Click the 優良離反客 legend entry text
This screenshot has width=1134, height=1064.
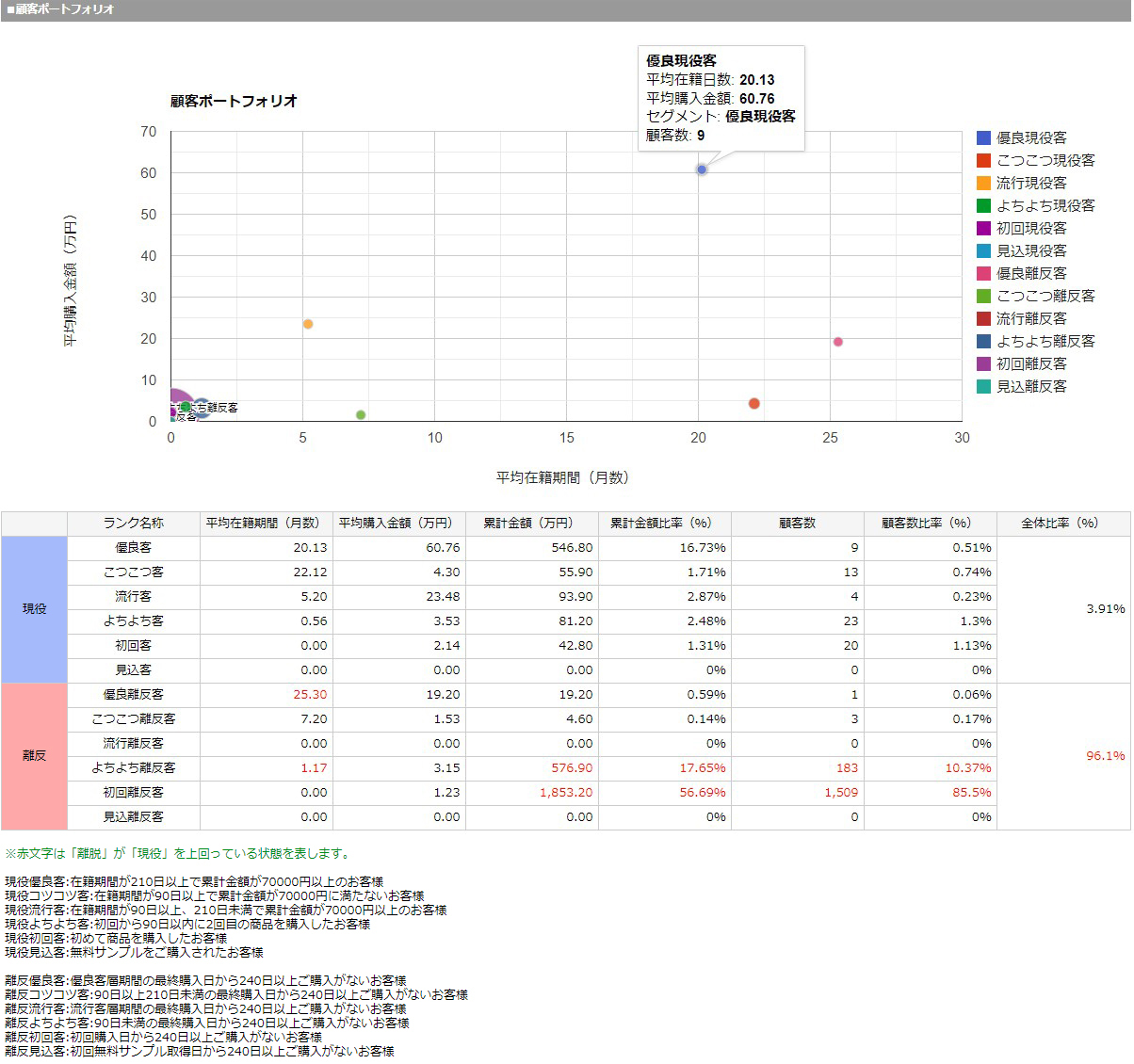click(1031, 273)
